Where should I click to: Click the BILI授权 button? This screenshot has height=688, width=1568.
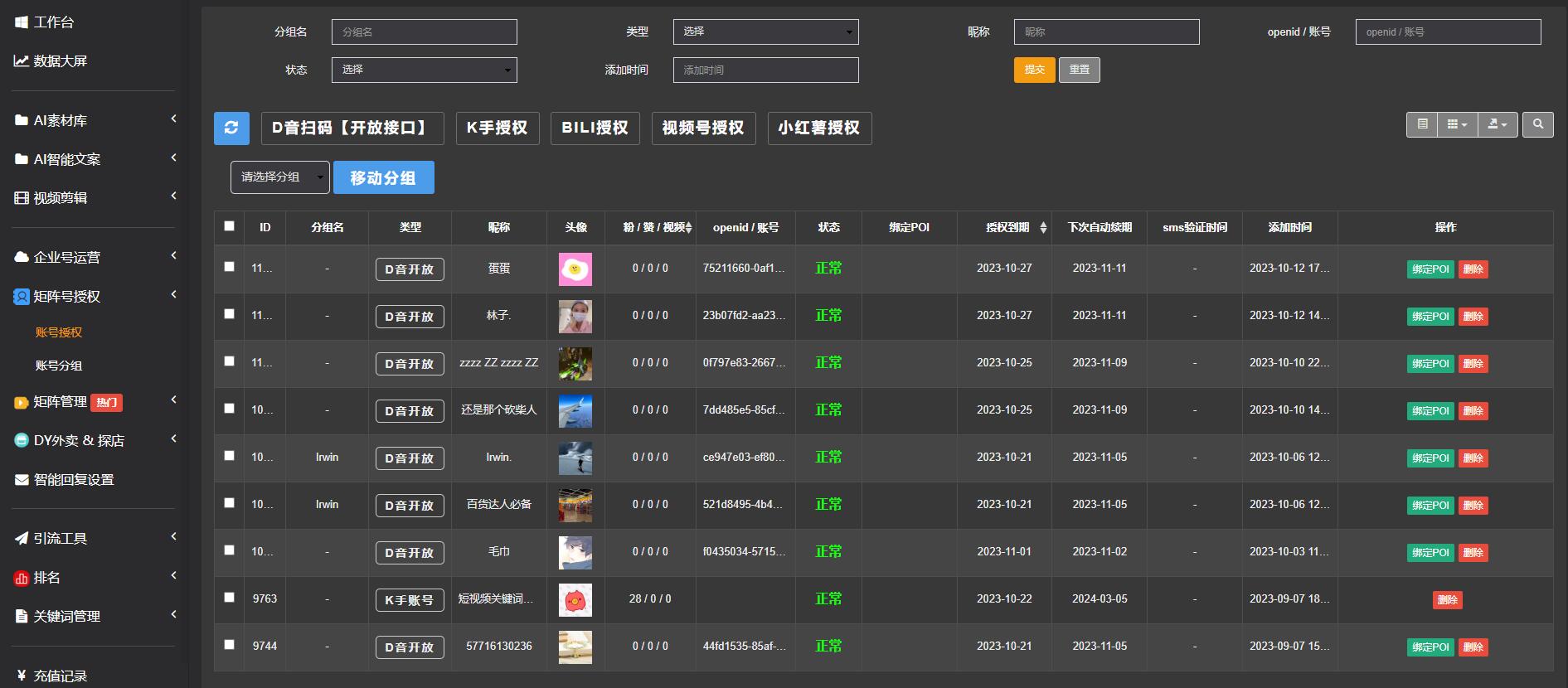tap(595, 128)
